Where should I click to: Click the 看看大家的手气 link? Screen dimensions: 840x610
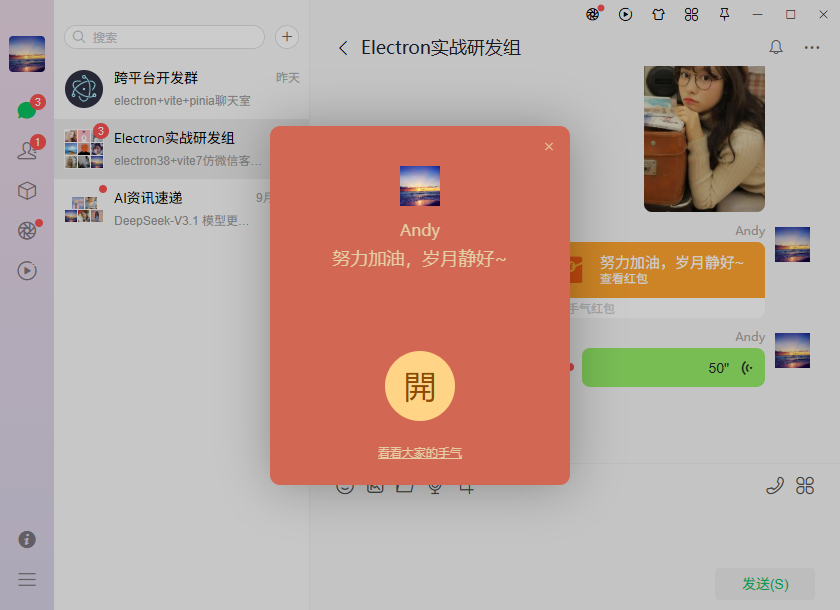(x=420, y=452)
